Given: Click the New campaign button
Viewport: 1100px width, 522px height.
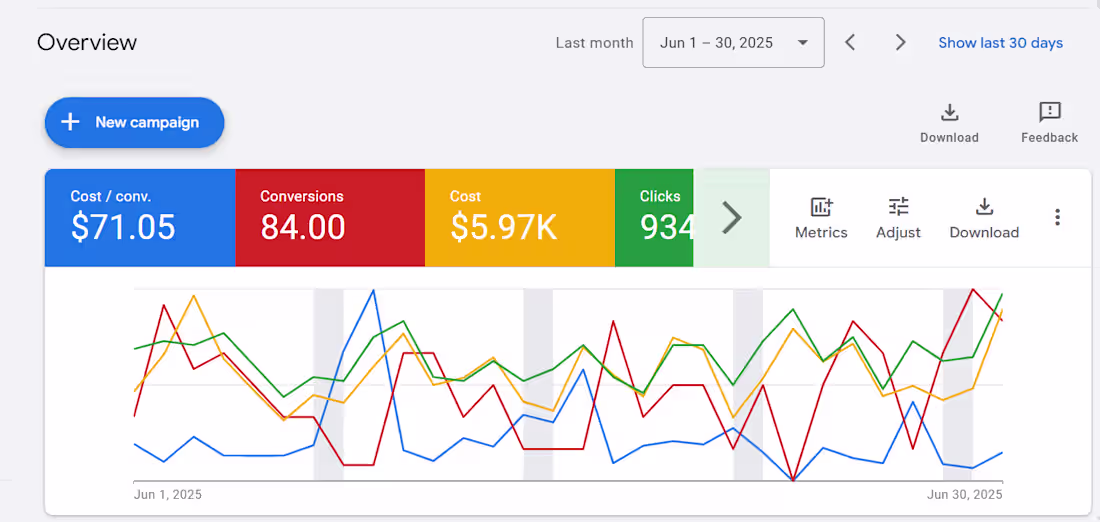Looking at the screenshot, I should click(x=135, y=123).
